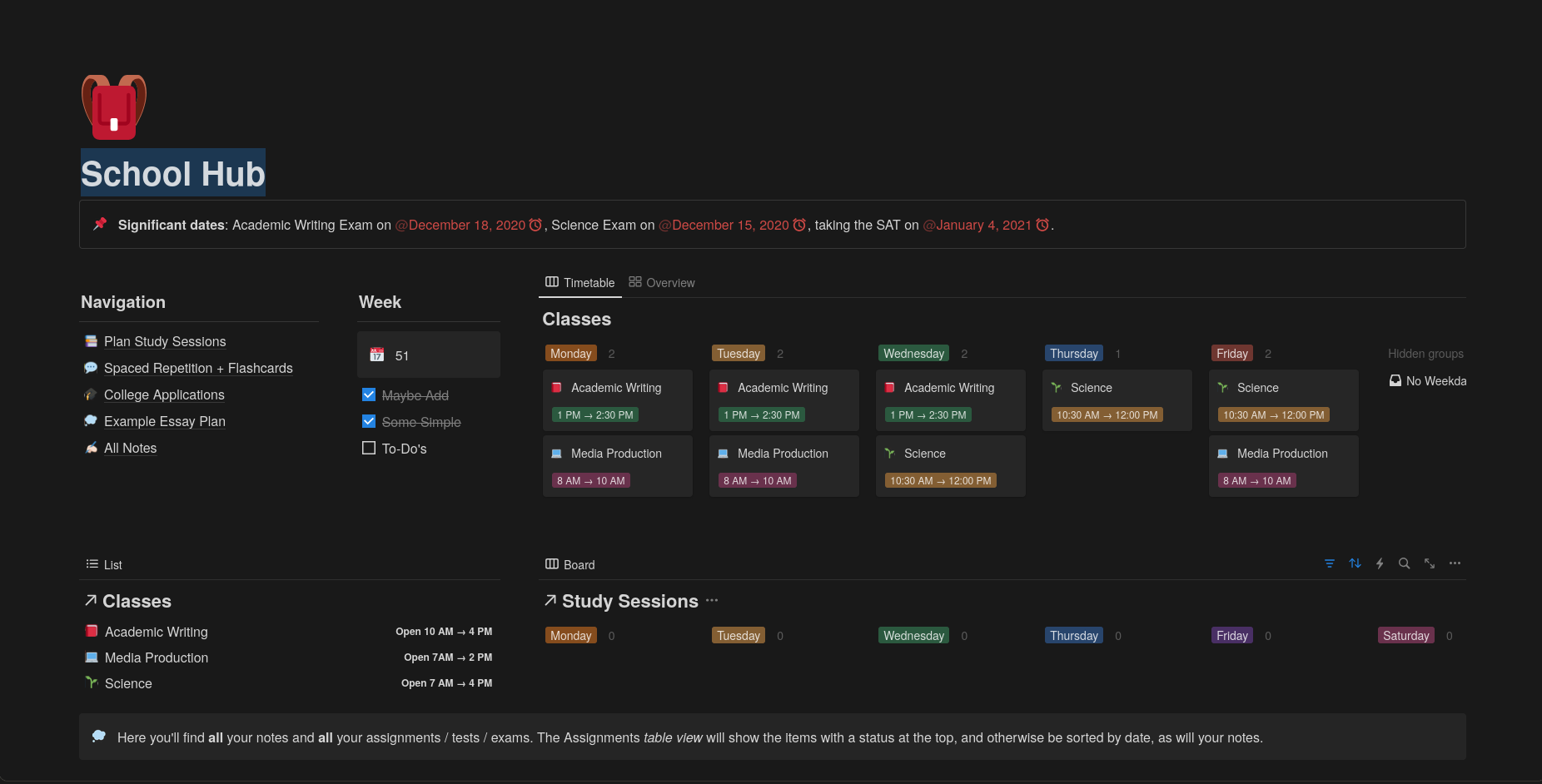Image resolution: width=1542 pixels, height=784 pixels.
Task: Open the December 18, 2020 date reminder
Action: tap(469, 225)
